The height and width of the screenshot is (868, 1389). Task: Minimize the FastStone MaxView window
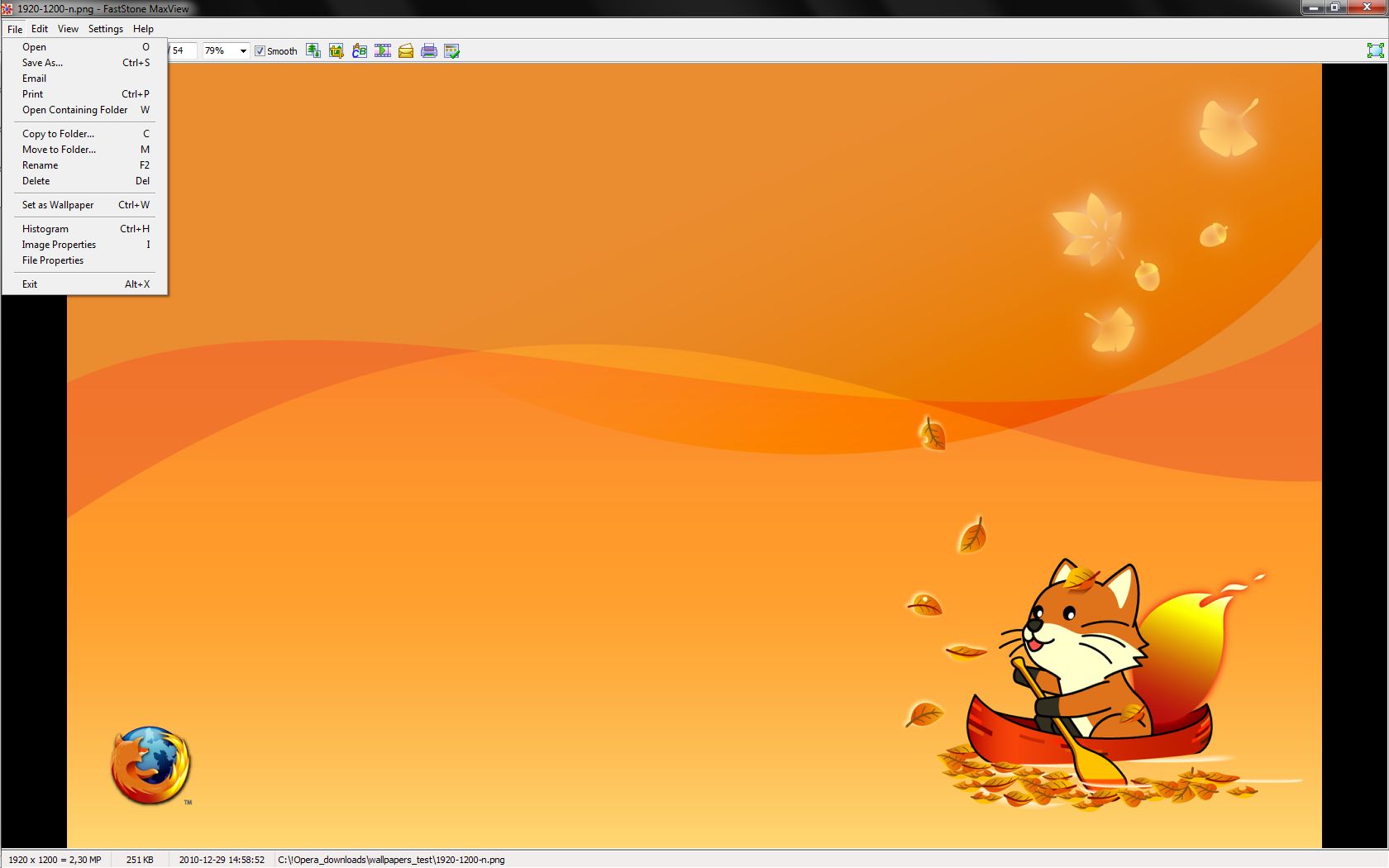point(1313,7)
